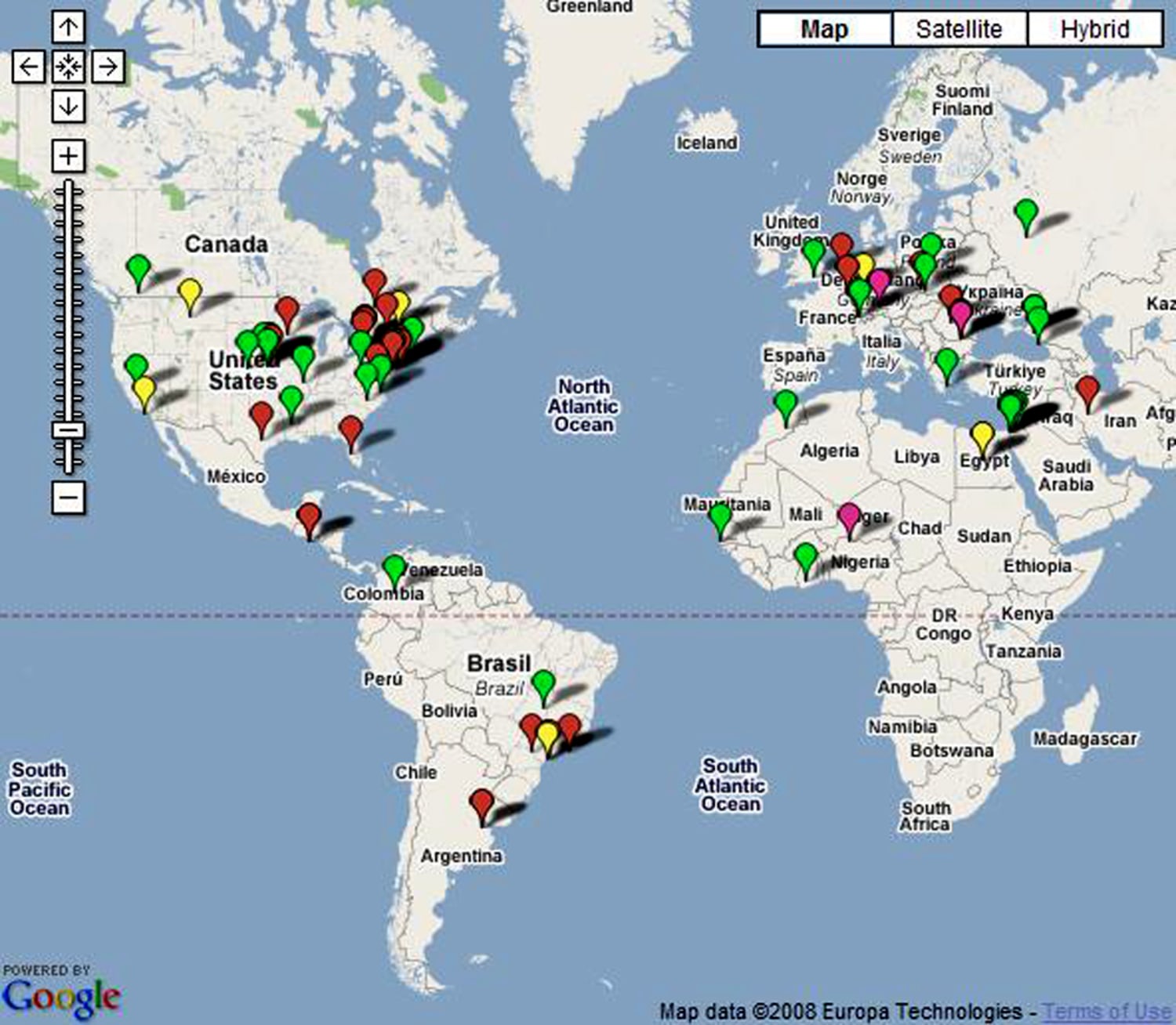
Task: Select the pink marker in Niger
Action: (849, 517)
